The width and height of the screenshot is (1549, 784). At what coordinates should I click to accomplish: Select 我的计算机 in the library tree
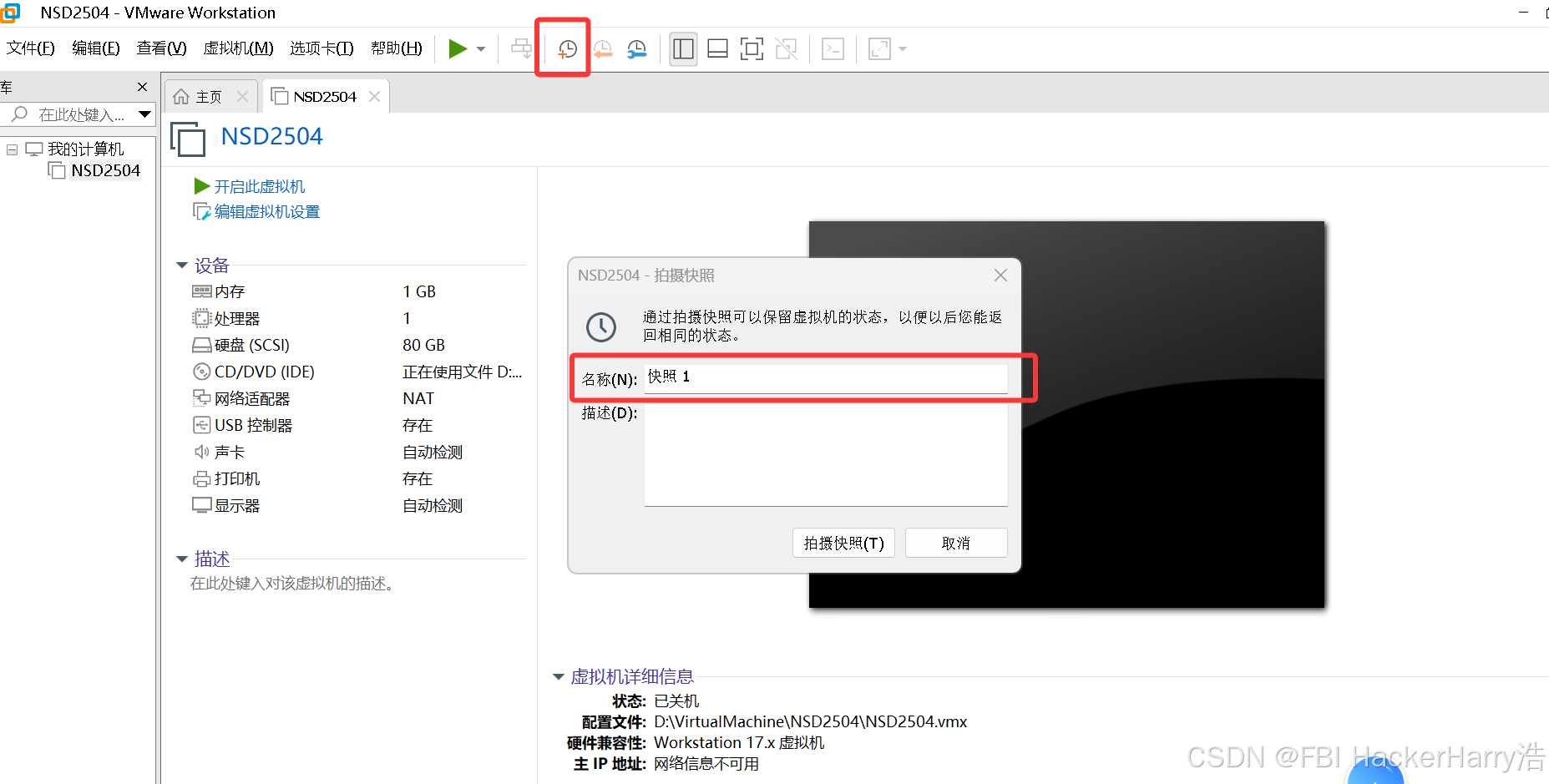click(x=85, y=149)
